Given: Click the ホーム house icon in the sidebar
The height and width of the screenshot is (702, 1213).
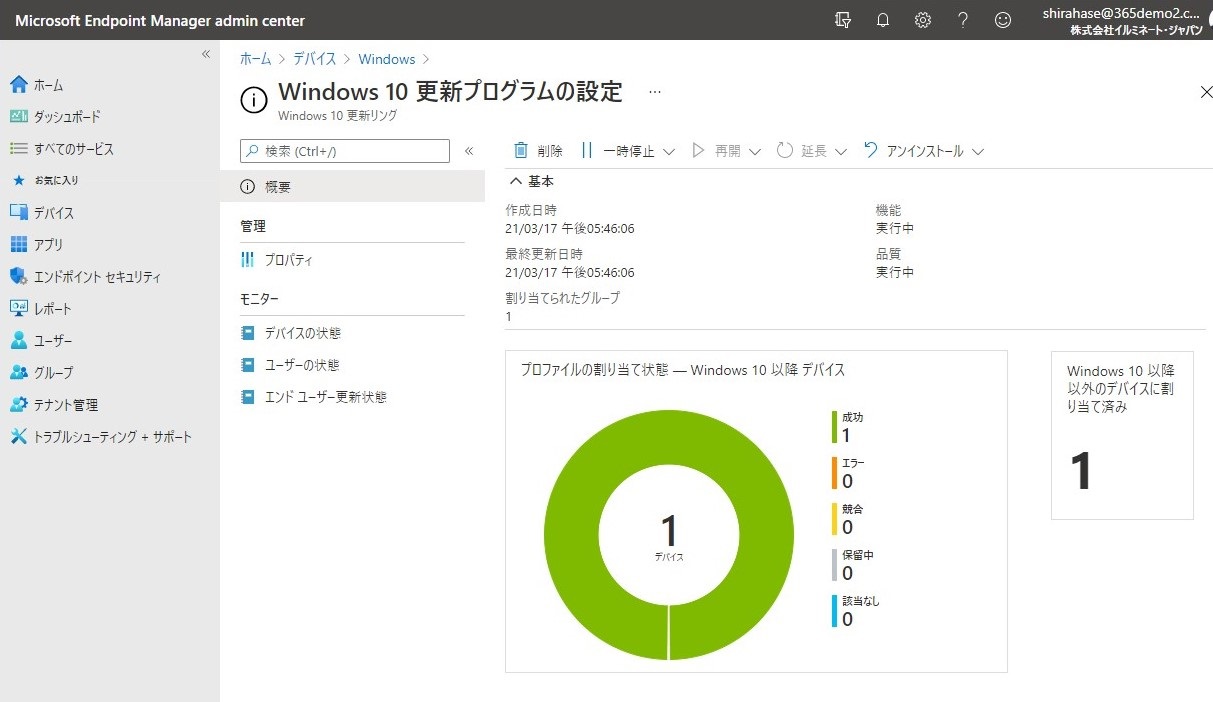Looking at the screenshot, I should [x=18, y=85].
